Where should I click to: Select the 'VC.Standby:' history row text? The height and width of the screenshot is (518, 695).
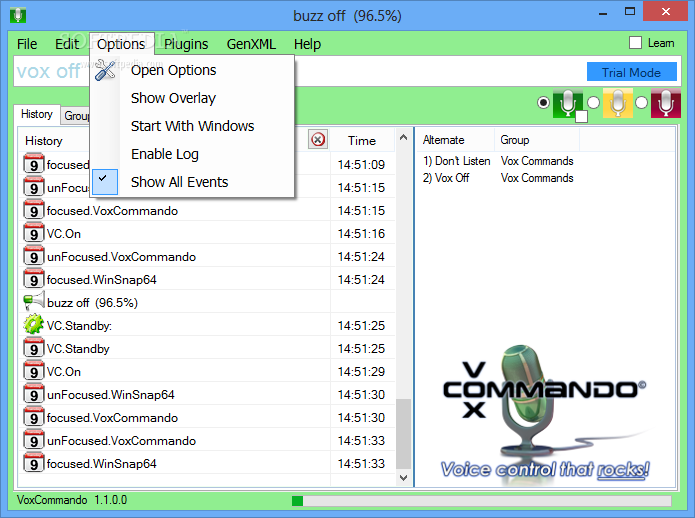coord(79,326)
